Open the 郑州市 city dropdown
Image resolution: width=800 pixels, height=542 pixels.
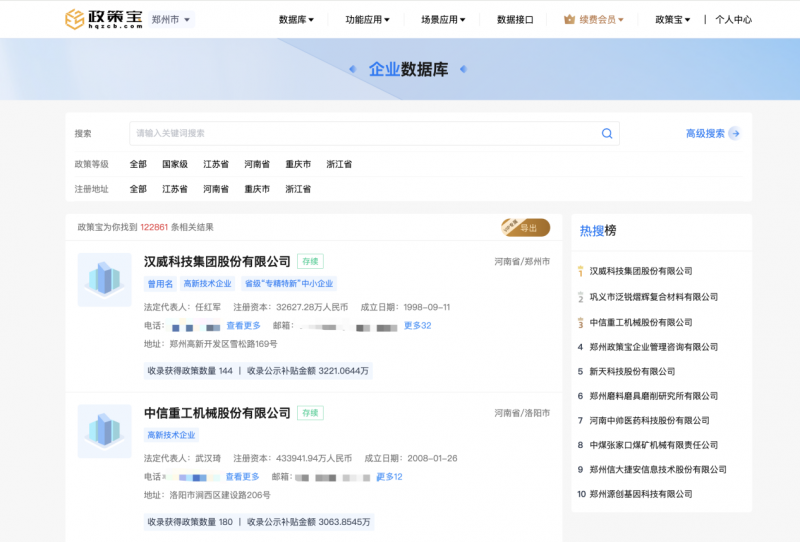pos(171,19)
